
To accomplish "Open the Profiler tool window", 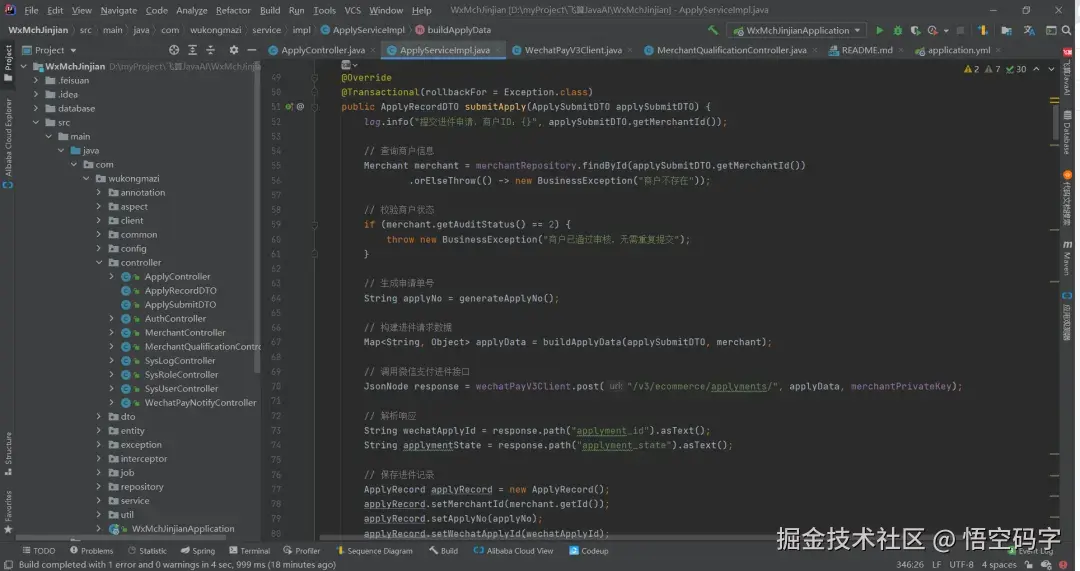I will pos(302,551).
